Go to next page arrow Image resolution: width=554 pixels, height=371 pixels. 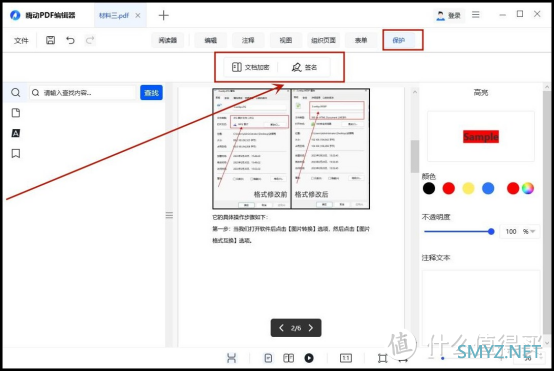pyautogui.click(x=311, y=328)
